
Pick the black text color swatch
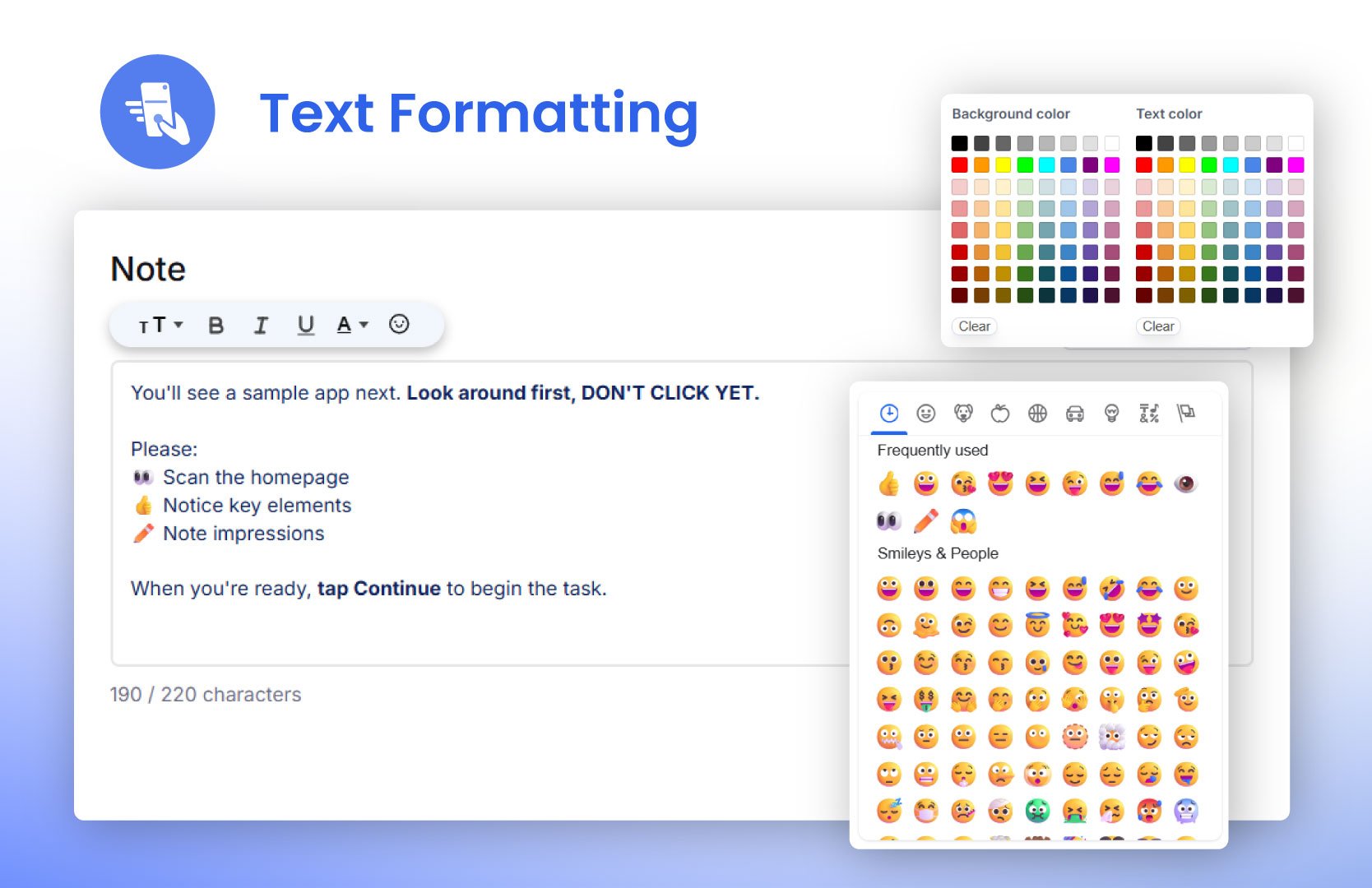[1143, 143]
